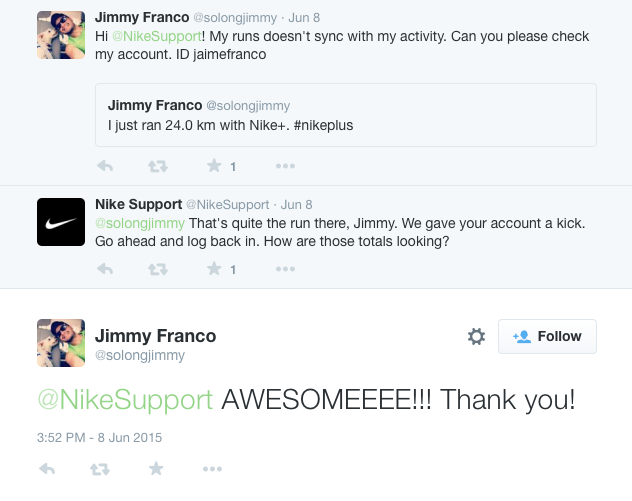Retweet Jimmy's first tweet about syncing
The height and width of the screenshot is (501, 632).
pos(158,166)
